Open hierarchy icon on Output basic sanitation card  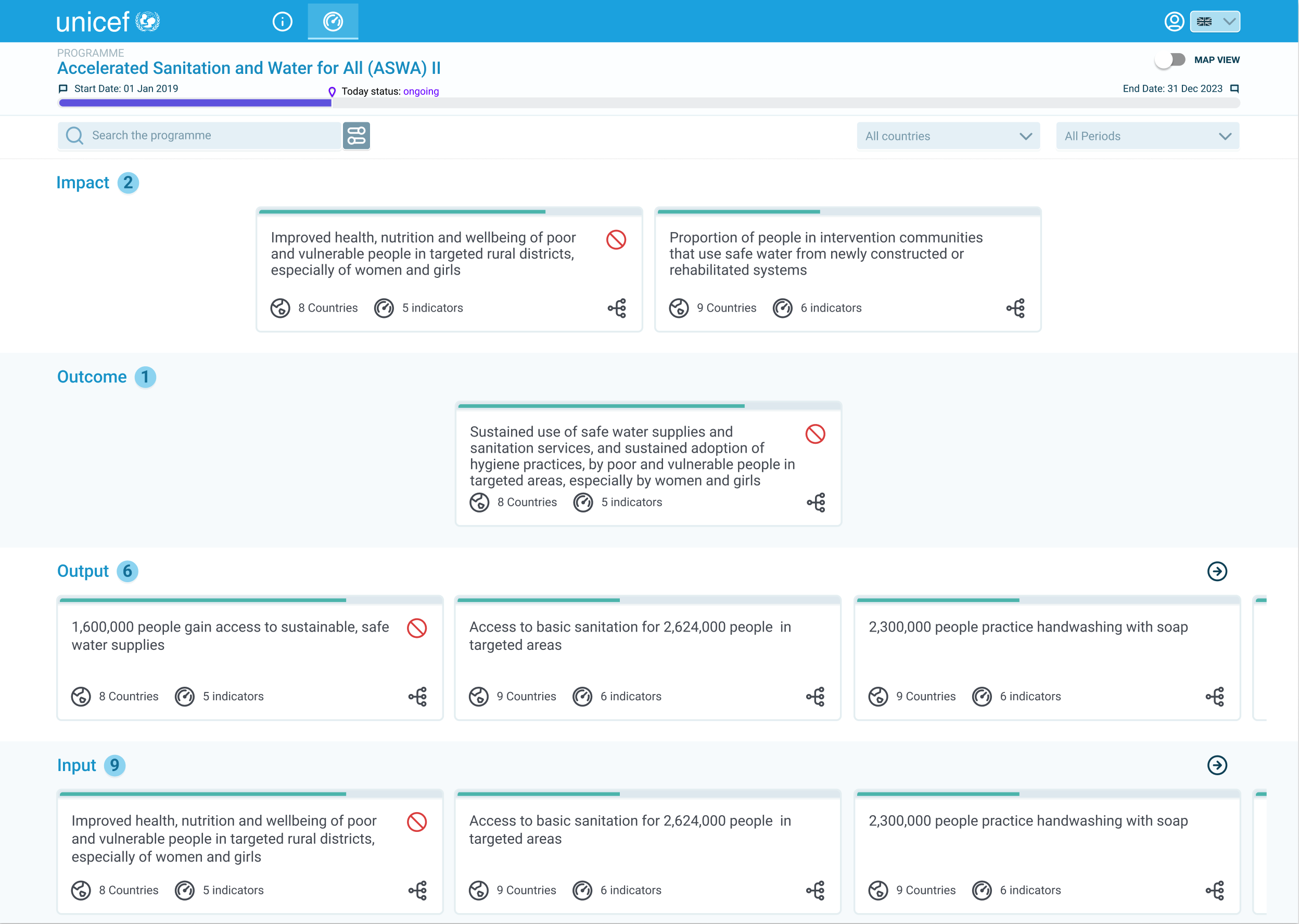[816, 697]
